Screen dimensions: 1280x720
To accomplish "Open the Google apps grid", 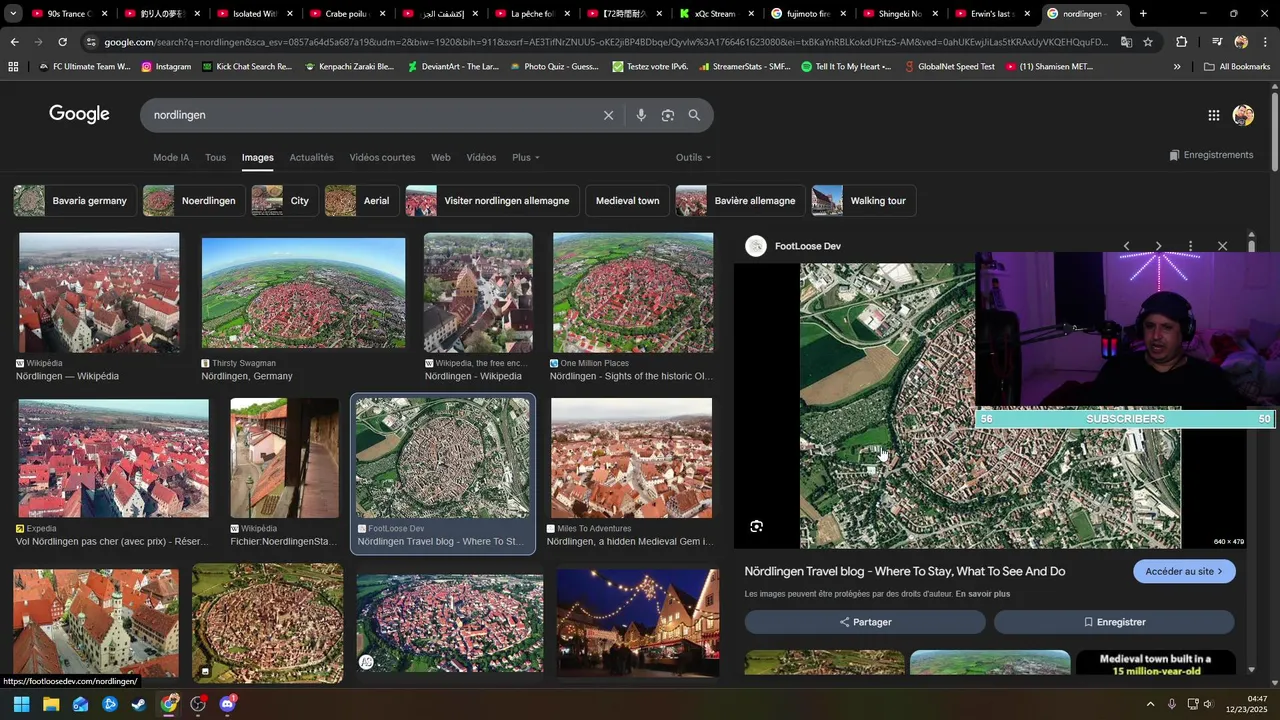I will (x=1213, y=115).
